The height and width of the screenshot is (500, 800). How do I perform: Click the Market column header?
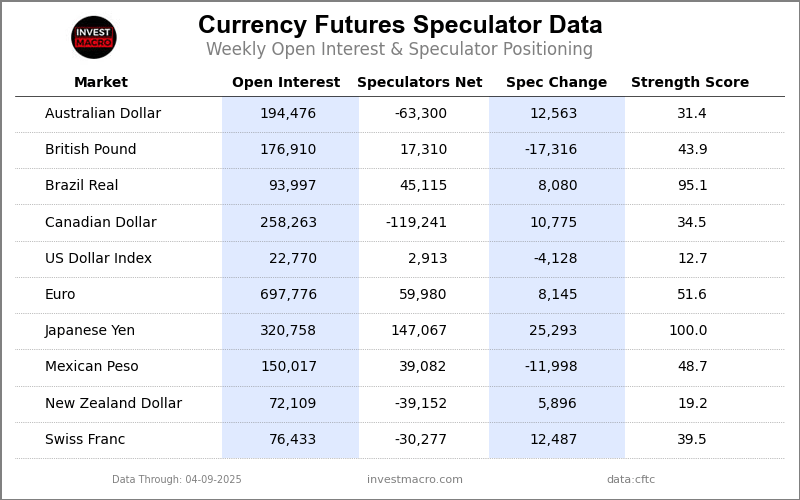[101, 83]
